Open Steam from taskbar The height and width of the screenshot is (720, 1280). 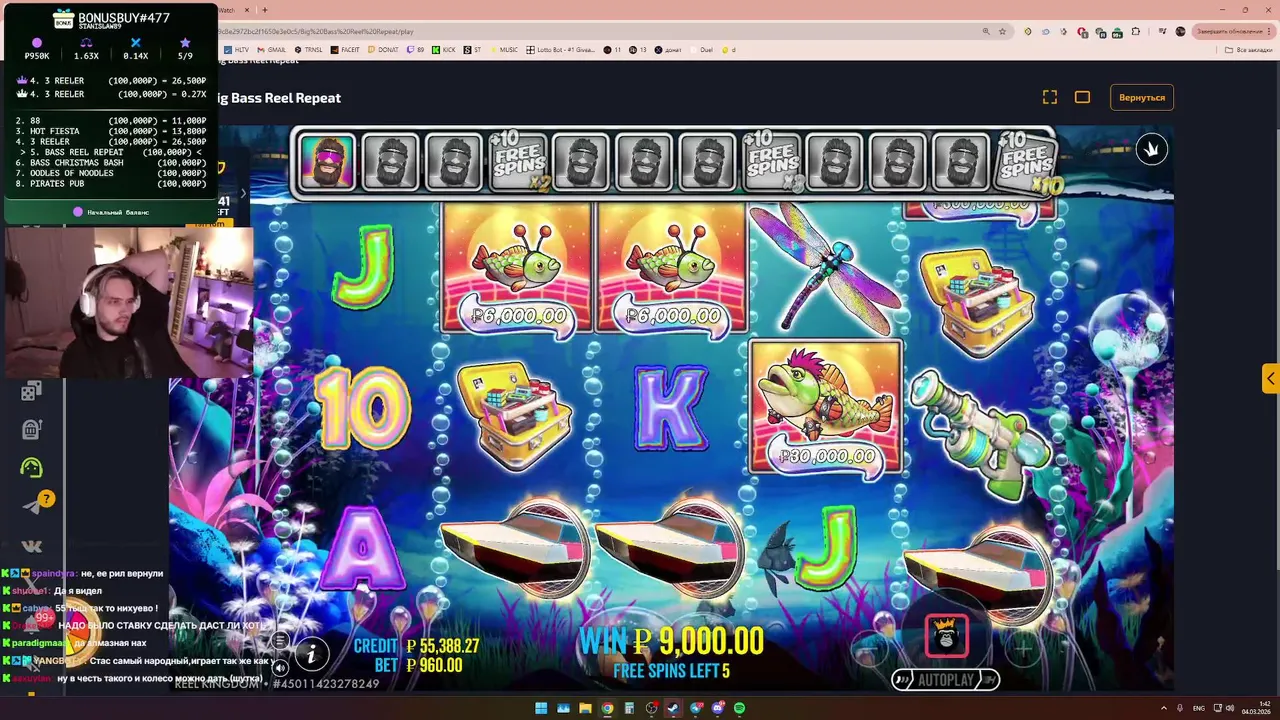(x=673, y=708)
